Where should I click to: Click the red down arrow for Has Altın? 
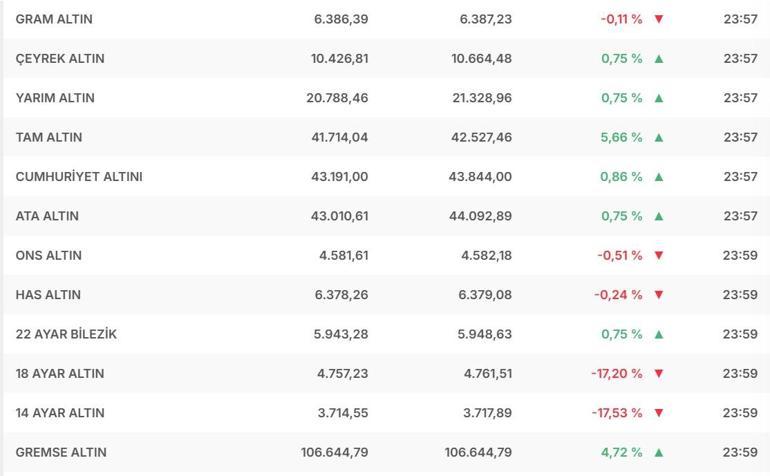pos(659,295)
